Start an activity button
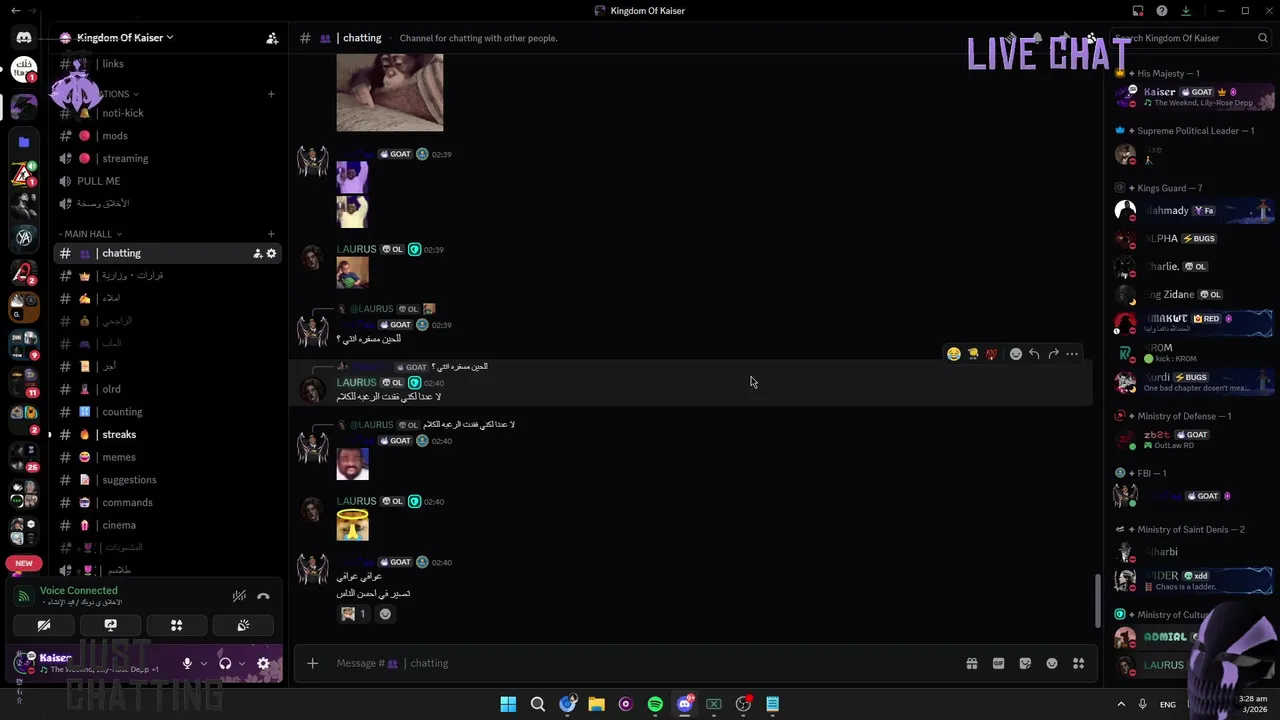 pyautogui.click(x=177, y=625)
